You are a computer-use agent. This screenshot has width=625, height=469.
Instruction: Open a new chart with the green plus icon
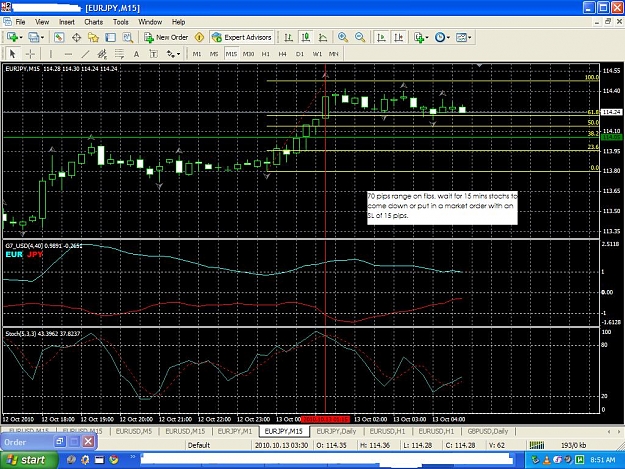click(12, 37)
